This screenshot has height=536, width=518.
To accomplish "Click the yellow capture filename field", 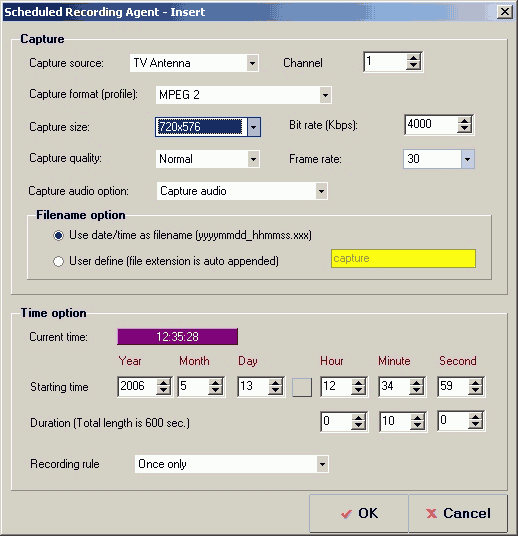I will click(x=403, y=258).
